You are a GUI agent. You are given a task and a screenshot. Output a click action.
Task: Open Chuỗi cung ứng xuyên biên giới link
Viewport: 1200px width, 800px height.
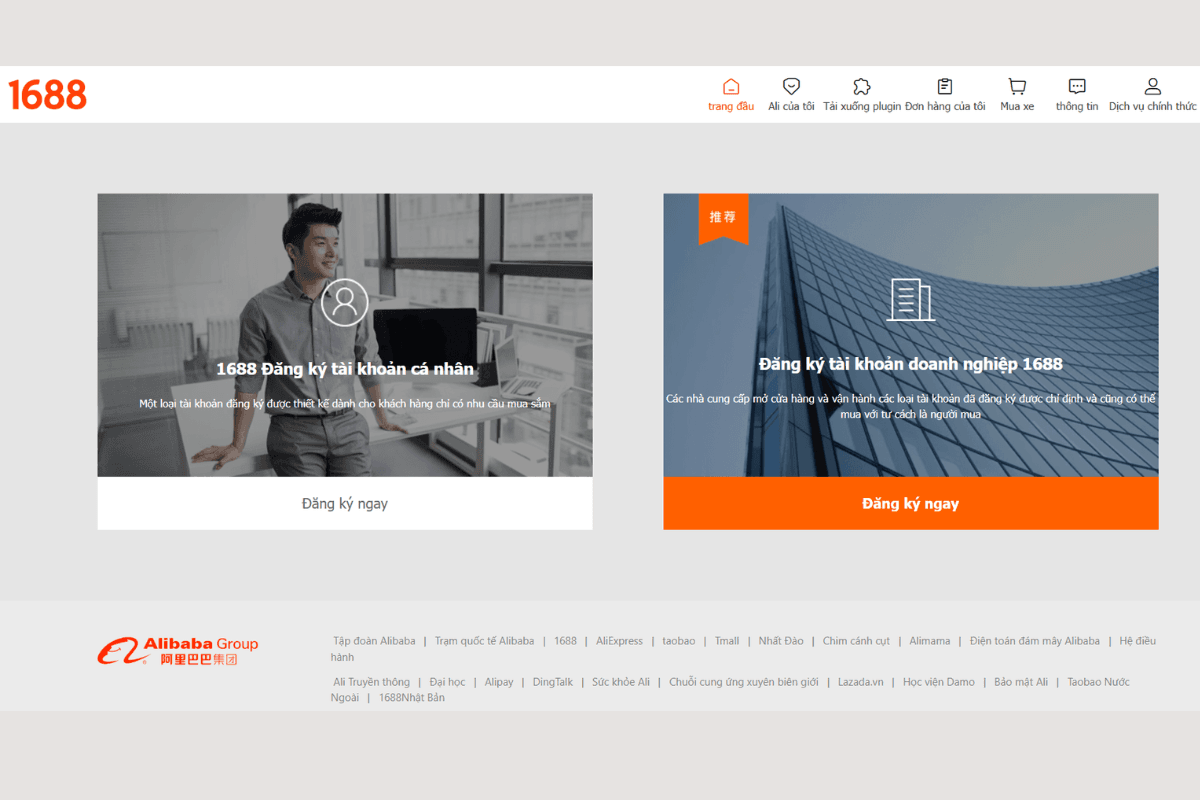(x=744, y=682)
